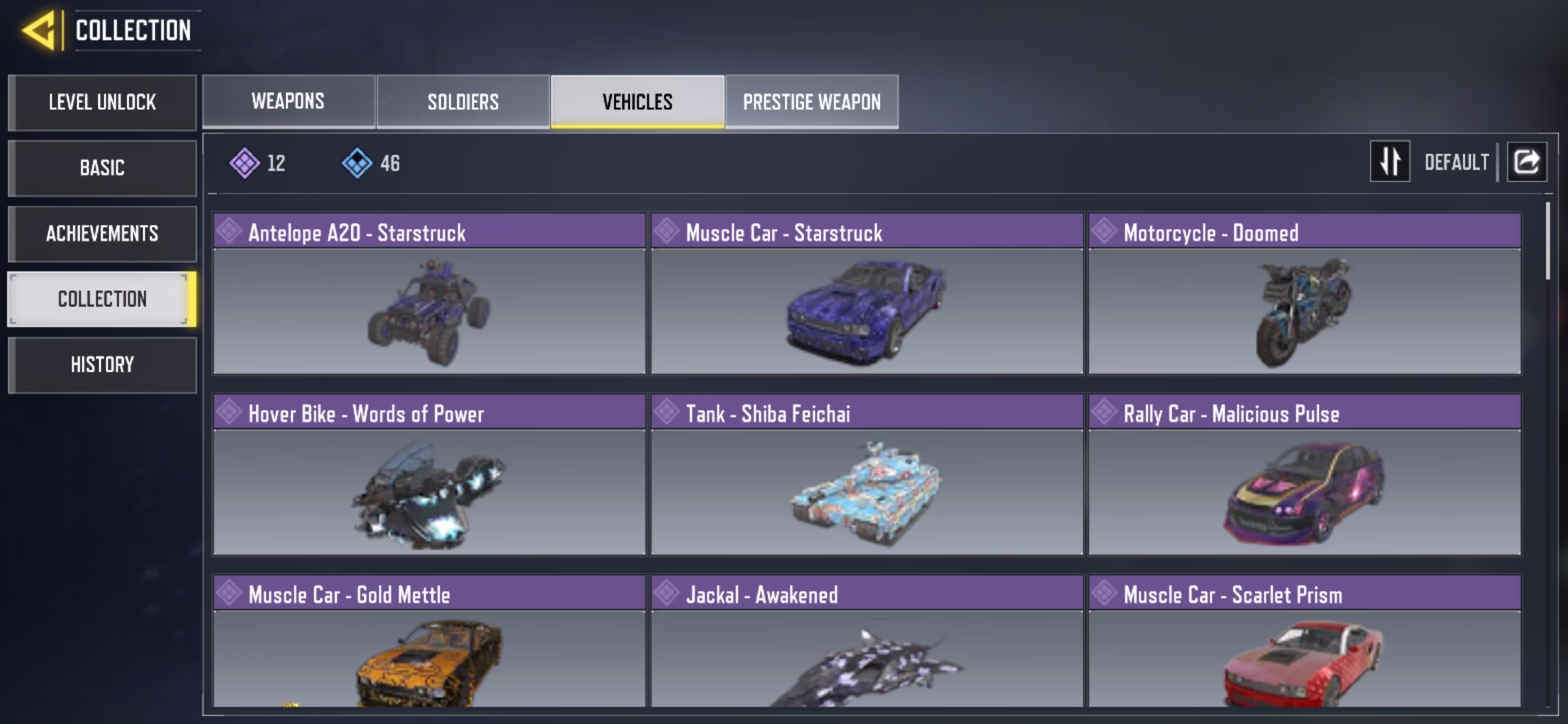
Task: Select the Muscle Car Starstruck thumbnail
Action: coord(867,312)
